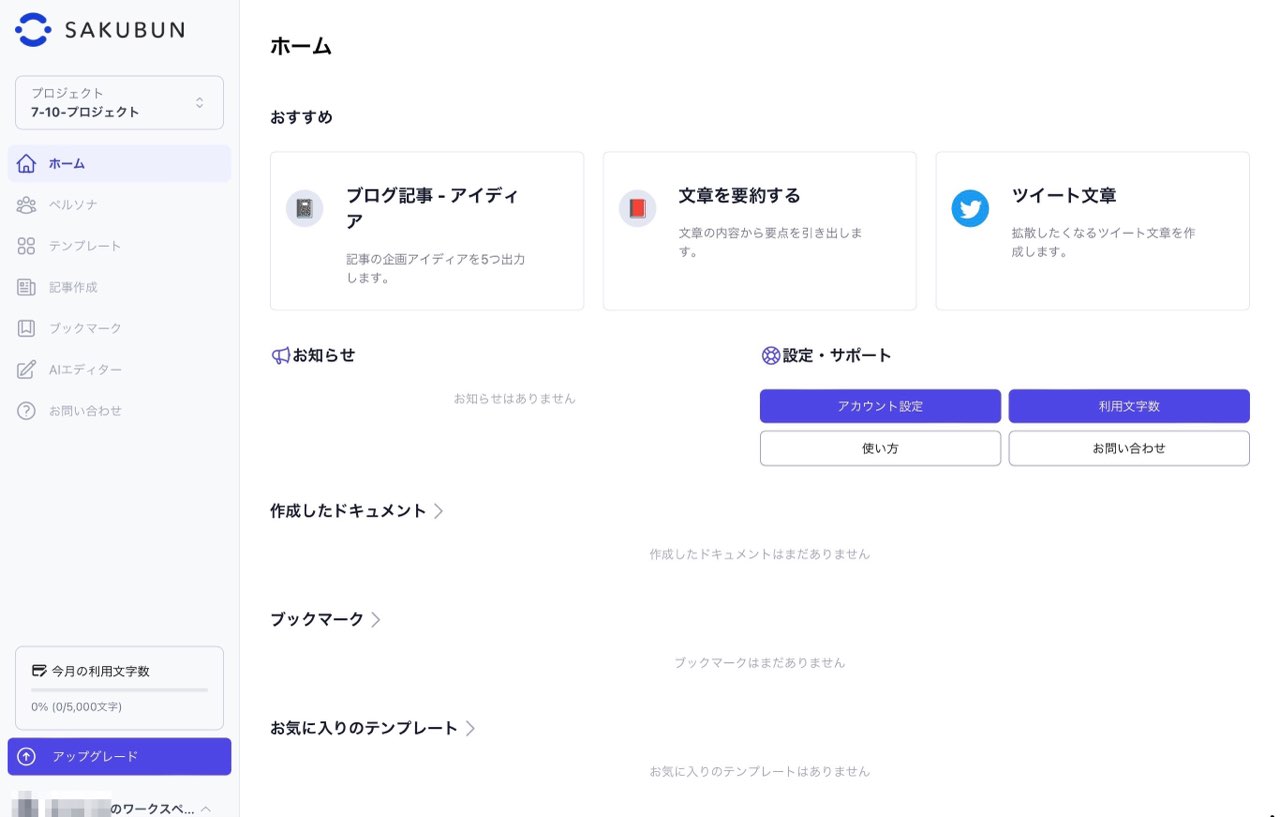Expand the workspace menu at sidebar bottom
Screen dimensions: 1280x817
tap(205, 808)
